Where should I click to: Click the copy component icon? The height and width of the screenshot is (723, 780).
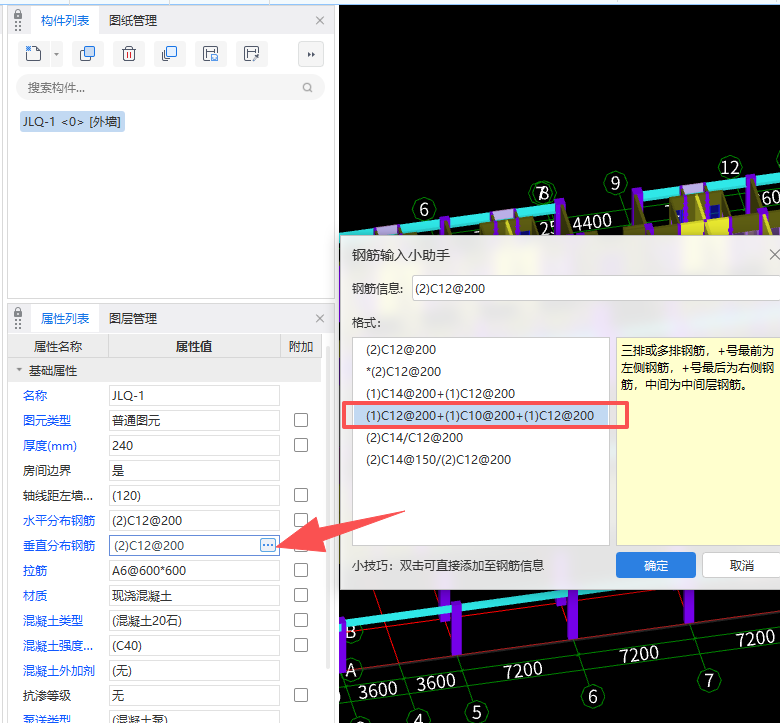(88, 54)
